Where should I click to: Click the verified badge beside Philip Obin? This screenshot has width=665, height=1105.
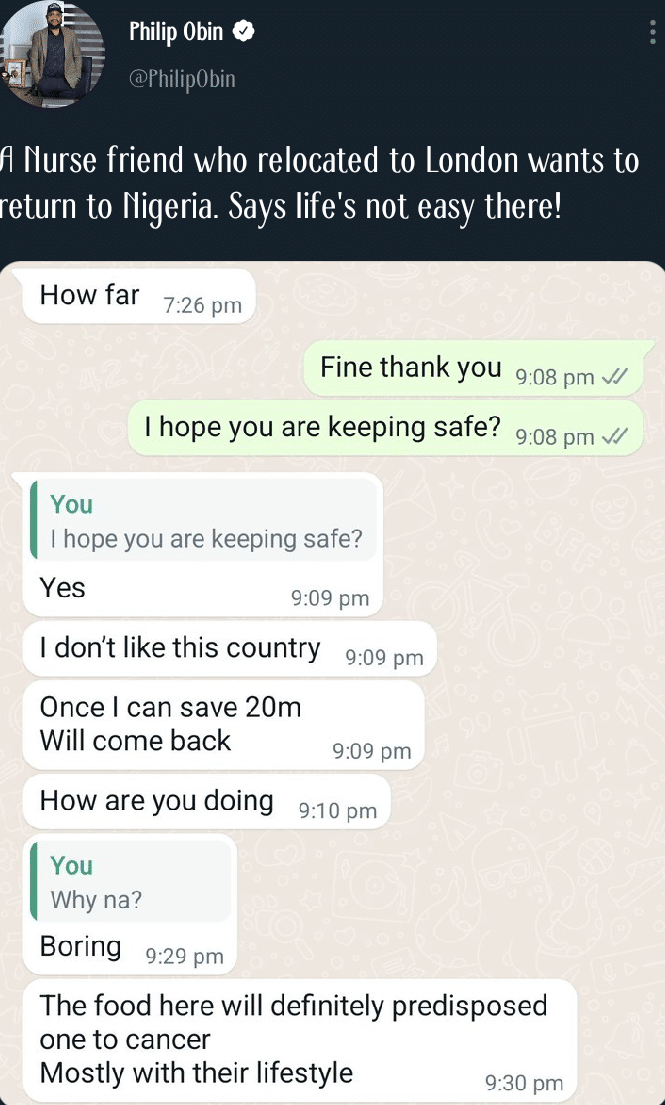244,32
